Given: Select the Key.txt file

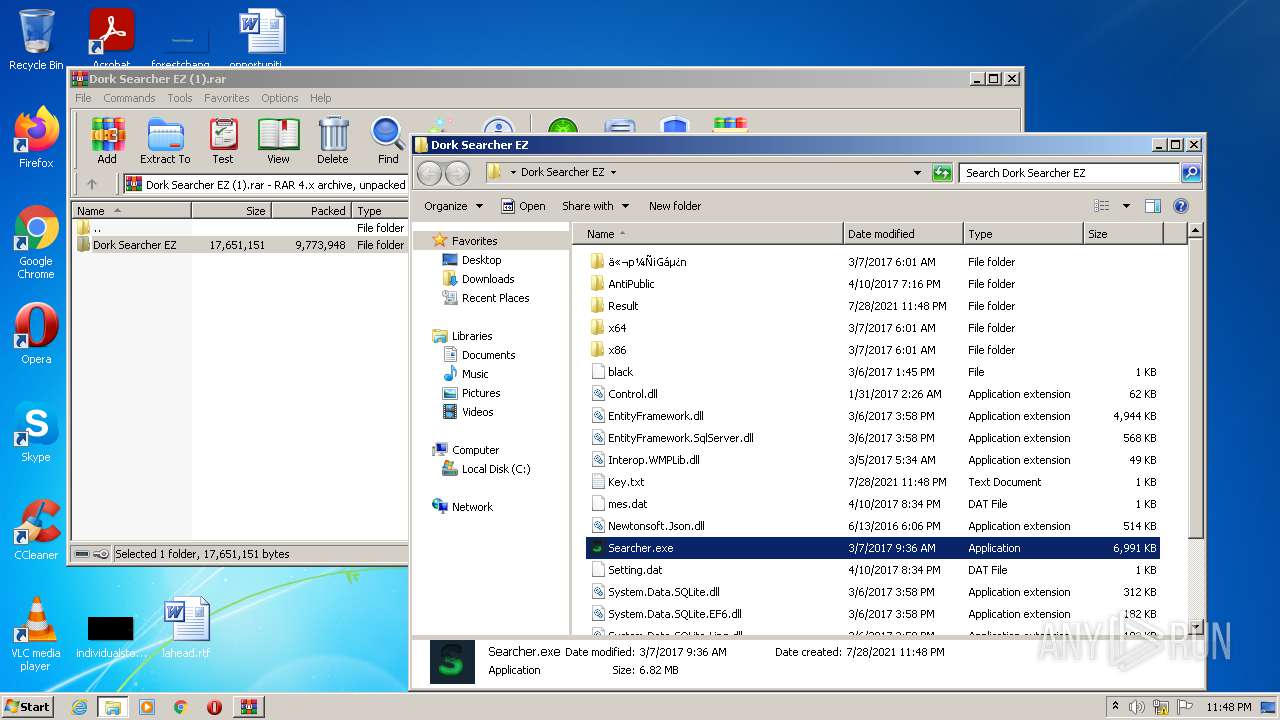Looking at the screenshot, I should click(x=626, y=482).
